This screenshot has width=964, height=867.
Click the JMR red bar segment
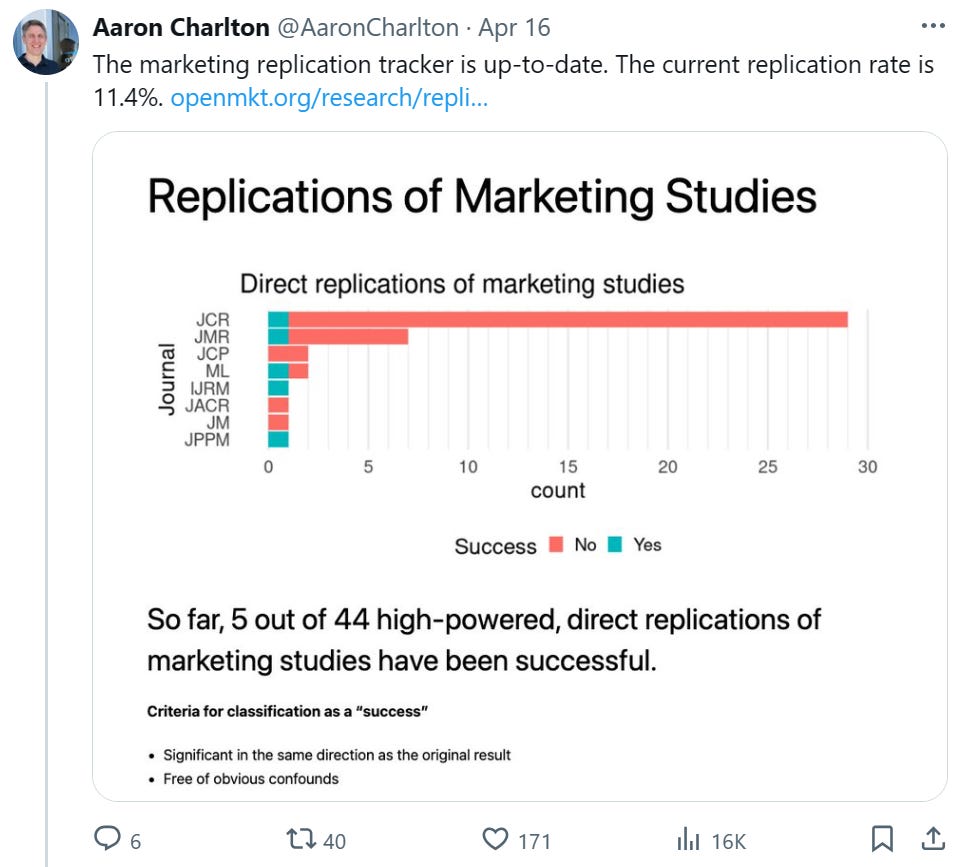coord(348,337)
